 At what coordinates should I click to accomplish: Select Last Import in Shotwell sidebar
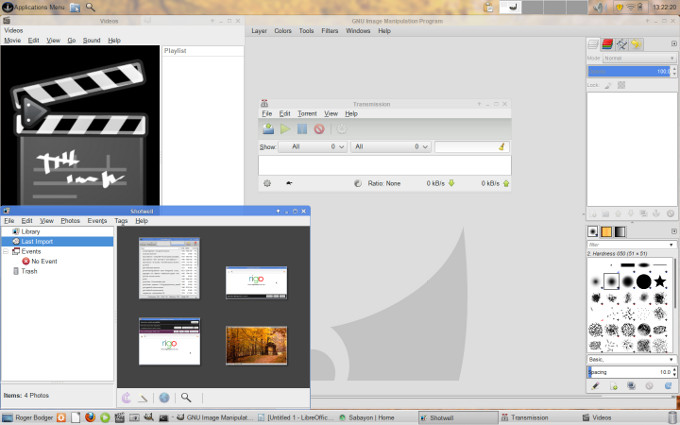tap(37, 241)
